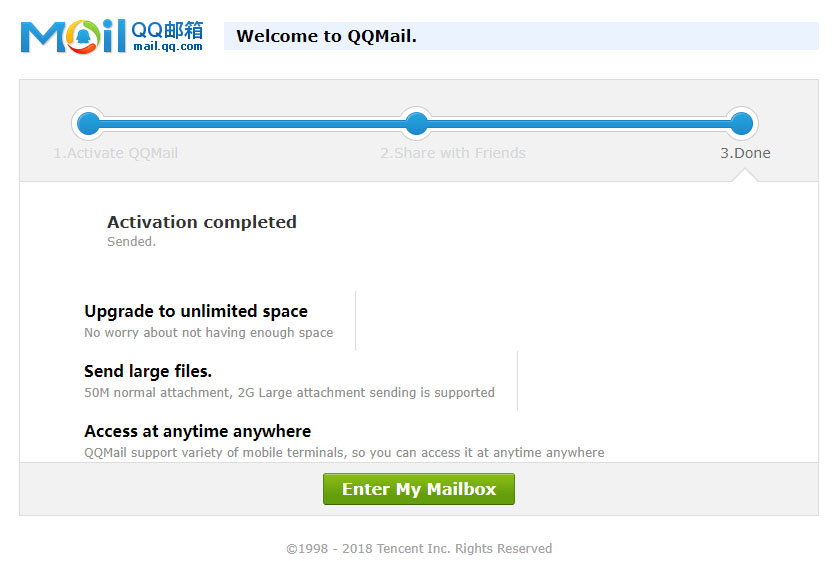The image size is (835, 561).
Task: Click Upgrade to unlimited space heading
Action: [196, 311]
